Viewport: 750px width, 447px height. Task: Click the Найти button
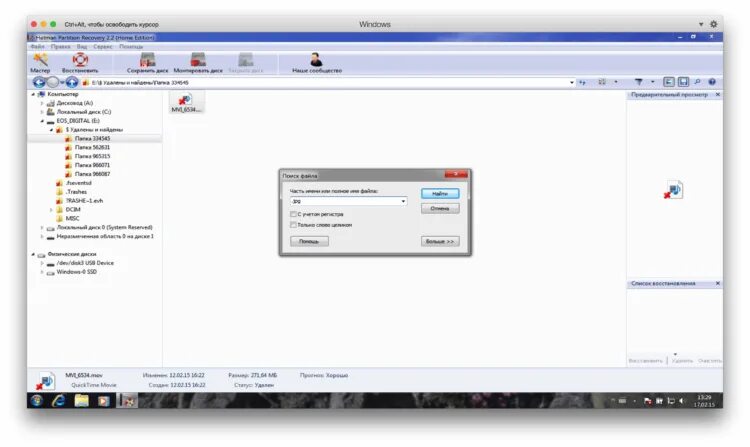click(x=440, y=194)
